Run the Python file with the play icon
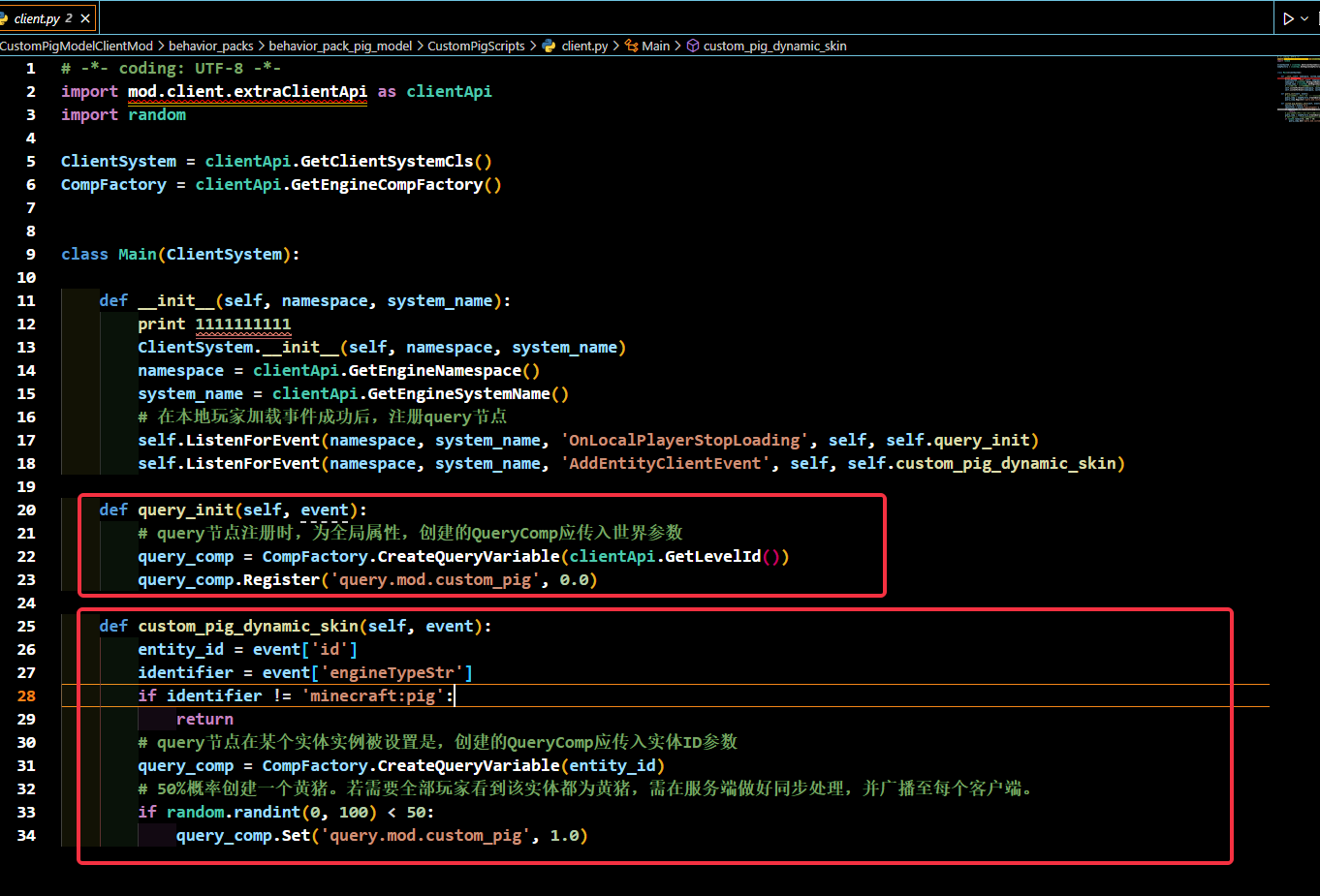Screen dimensions: 1320x896 [1288, 18]
